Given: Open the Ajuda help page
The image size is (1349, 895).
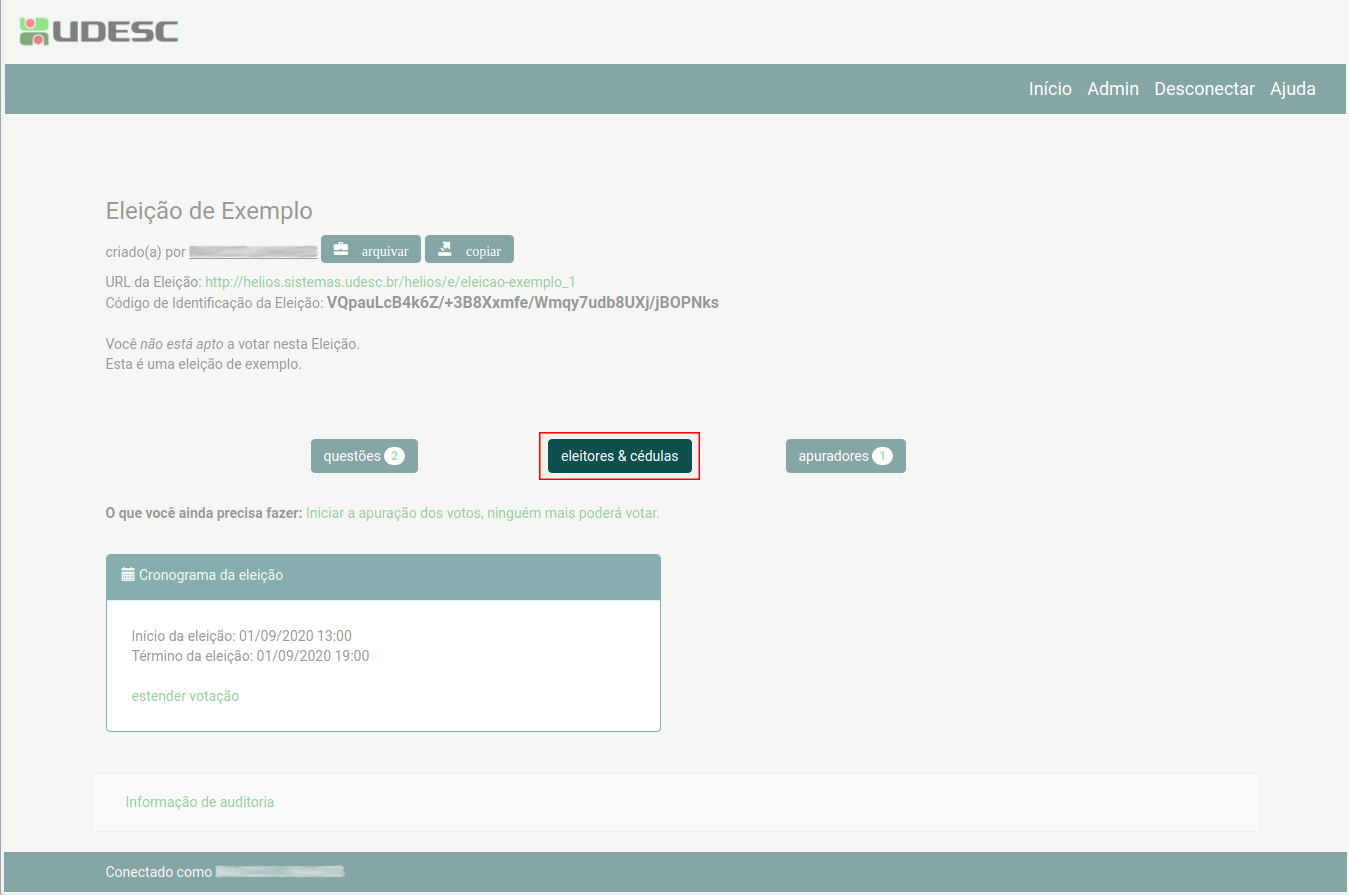Looking at the screenshot, I should click(1292, 89).
